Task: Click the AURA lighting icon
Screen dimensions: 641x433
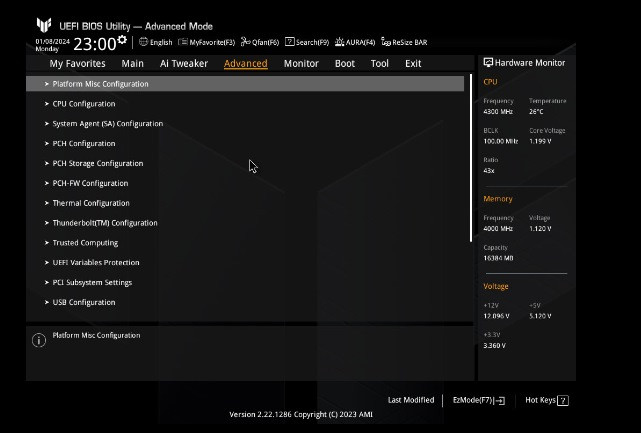Action: coord(339,42)
